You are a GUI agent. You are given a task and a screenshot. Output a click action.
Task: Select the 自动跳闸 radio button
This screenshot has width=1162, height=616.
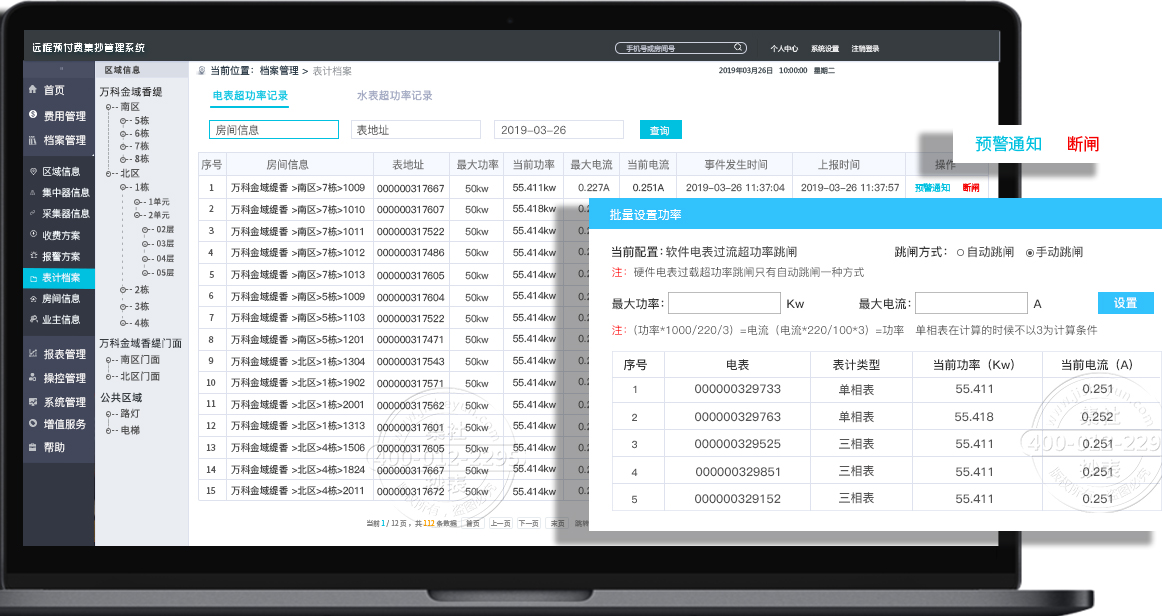[x=960, y=253]
